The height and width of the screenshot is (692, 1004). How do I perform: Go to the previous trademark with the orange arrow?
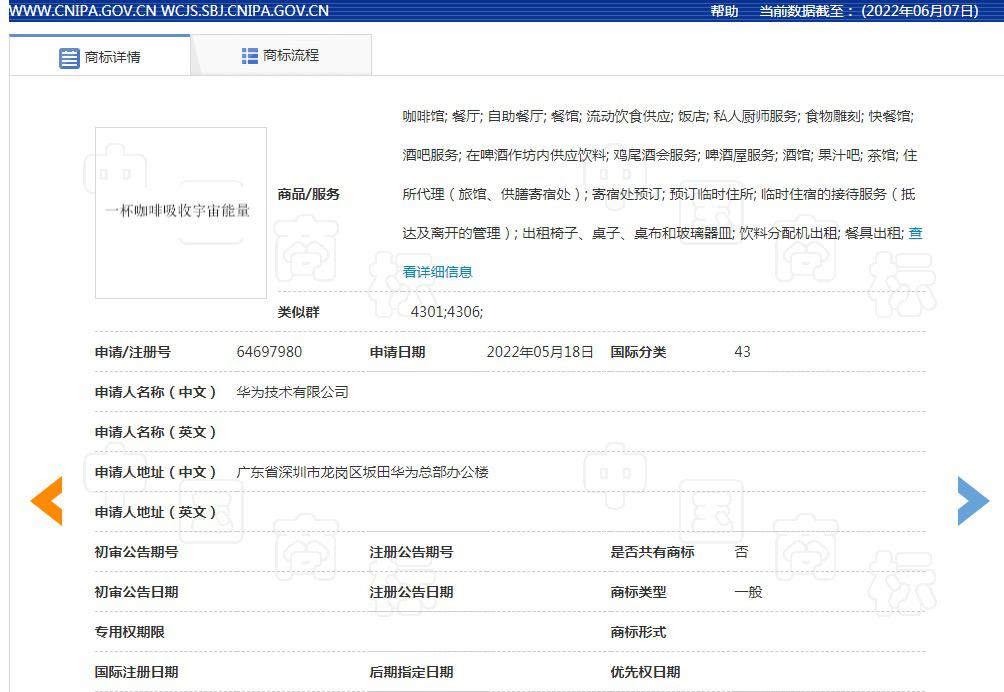point(47,501)
